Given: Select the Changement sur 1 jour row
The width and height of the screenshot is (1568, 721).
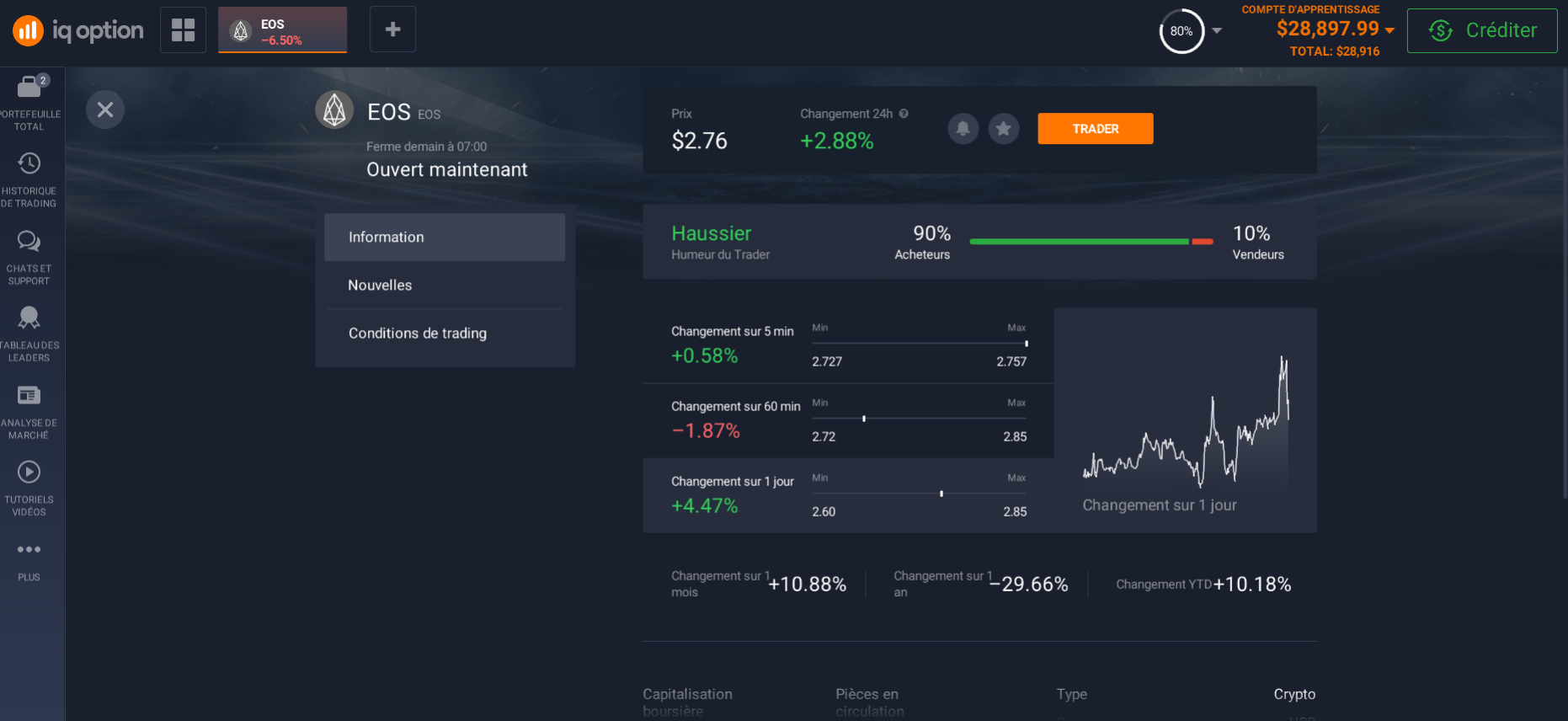Looking at the screenshot, I should coord(848,495).
